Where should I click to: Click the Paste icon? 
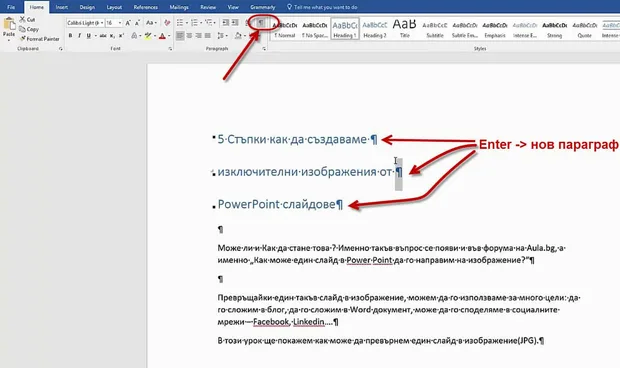click(9, 24)
